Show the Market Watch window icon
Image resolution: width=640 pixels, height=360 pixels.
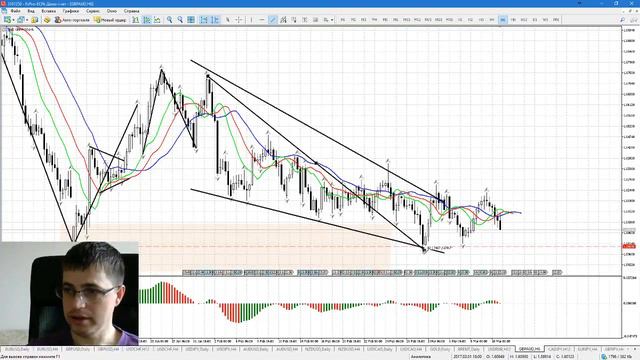(x=35, y=20)
